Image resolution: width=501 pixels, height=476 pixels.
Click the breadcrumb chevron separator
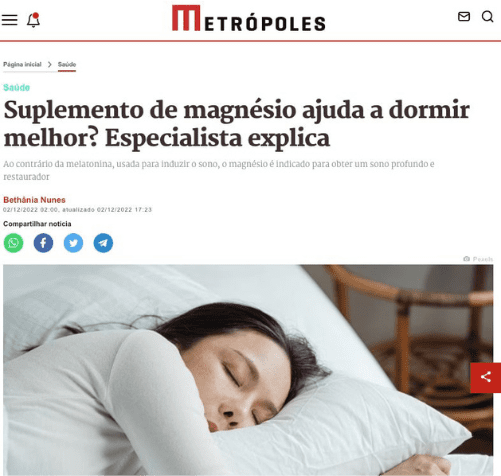(x=50, y=64)
